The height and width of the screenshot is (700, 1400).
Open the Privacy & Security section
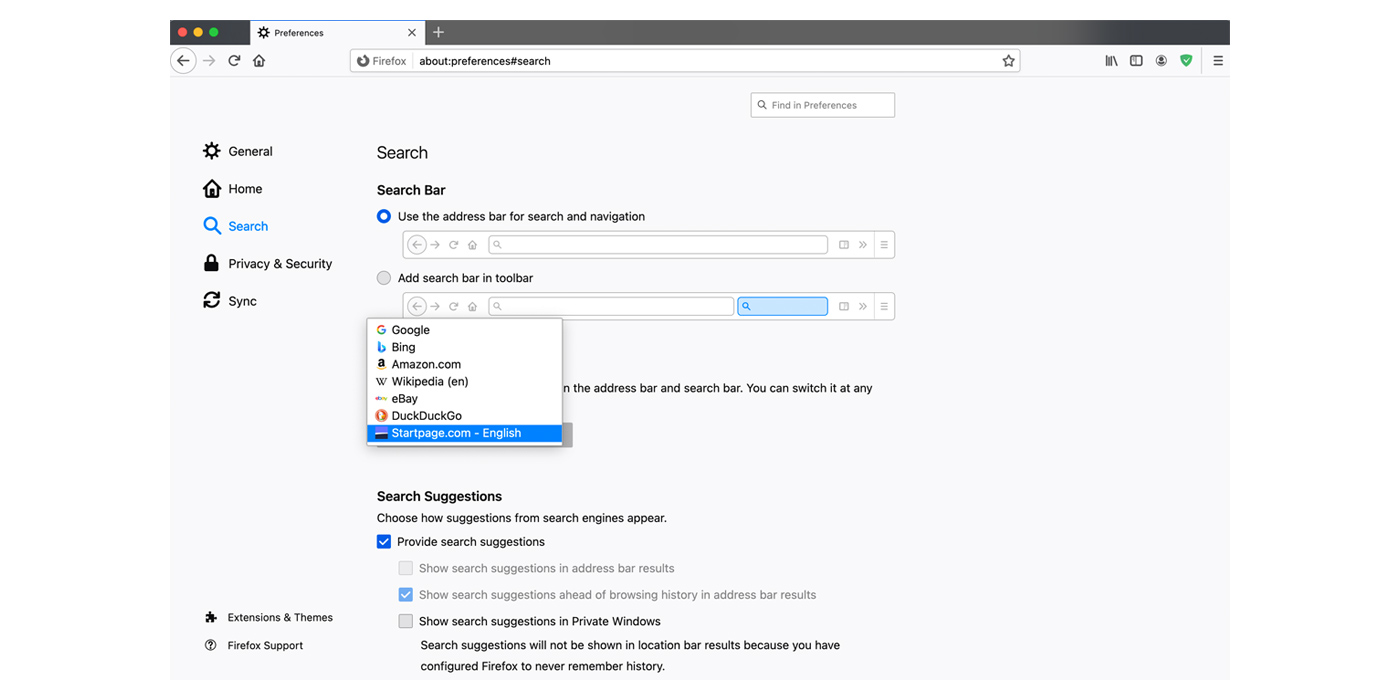click(x=279, y=264)
